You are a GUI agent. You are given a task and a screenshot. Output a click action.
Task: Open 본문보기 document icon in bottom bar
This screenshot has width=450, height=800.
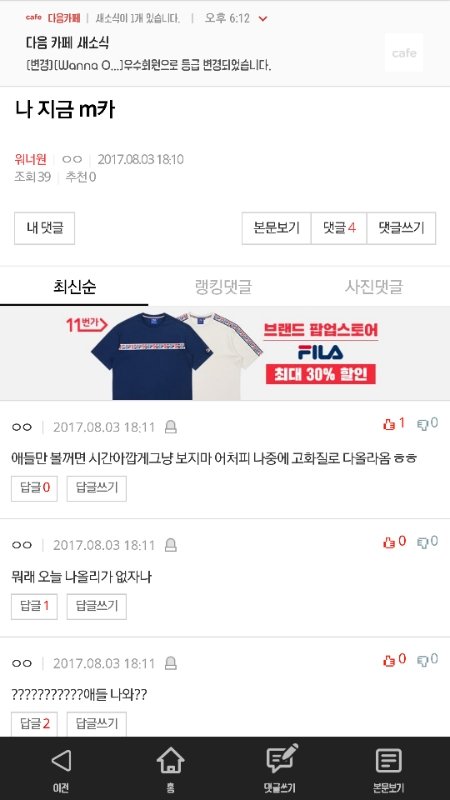pyautogui.click(x=389, y=761)
